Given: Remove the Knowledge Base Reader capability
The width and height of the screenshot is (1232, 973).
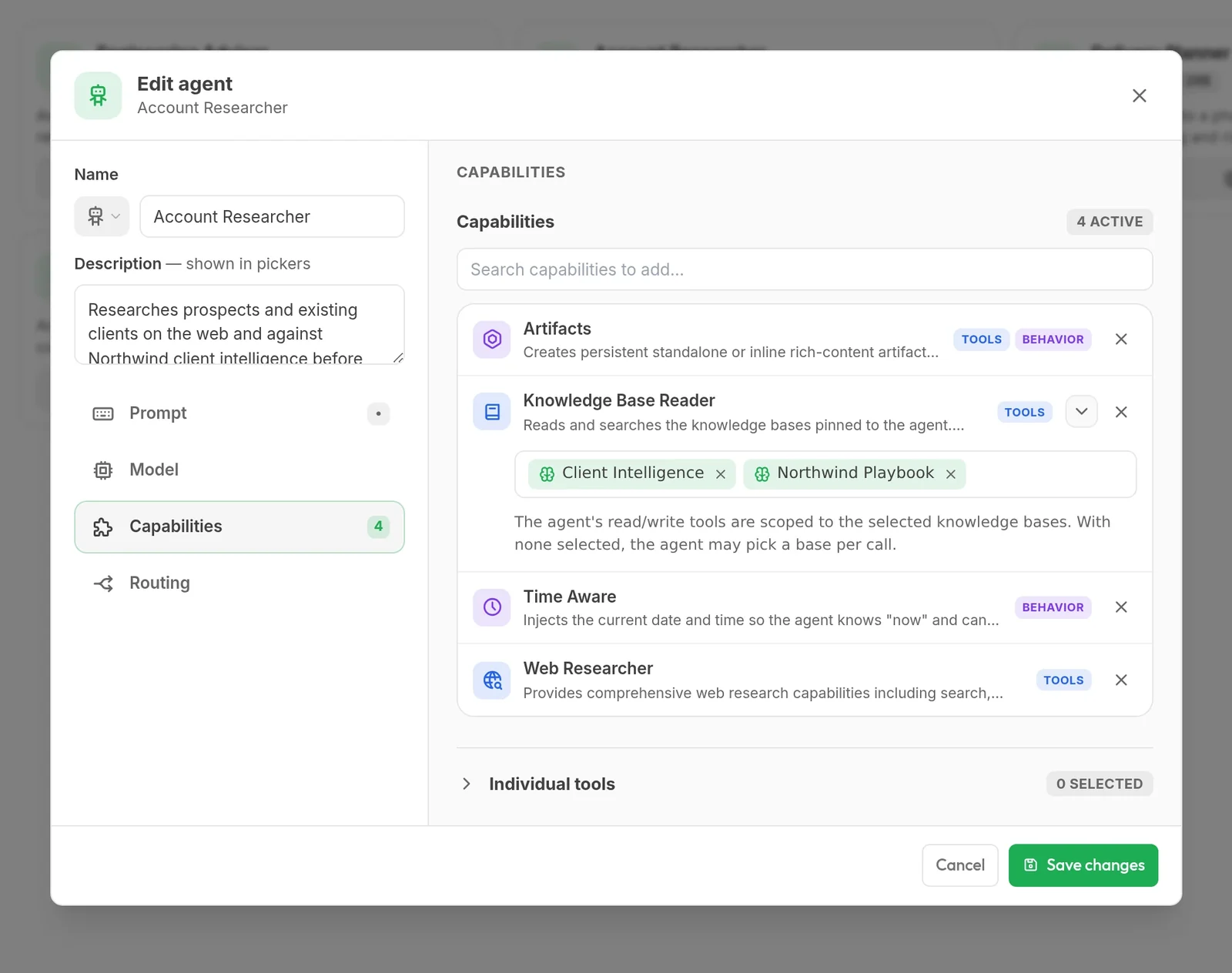Looking at the screenshot, I should pos(1121,412).
